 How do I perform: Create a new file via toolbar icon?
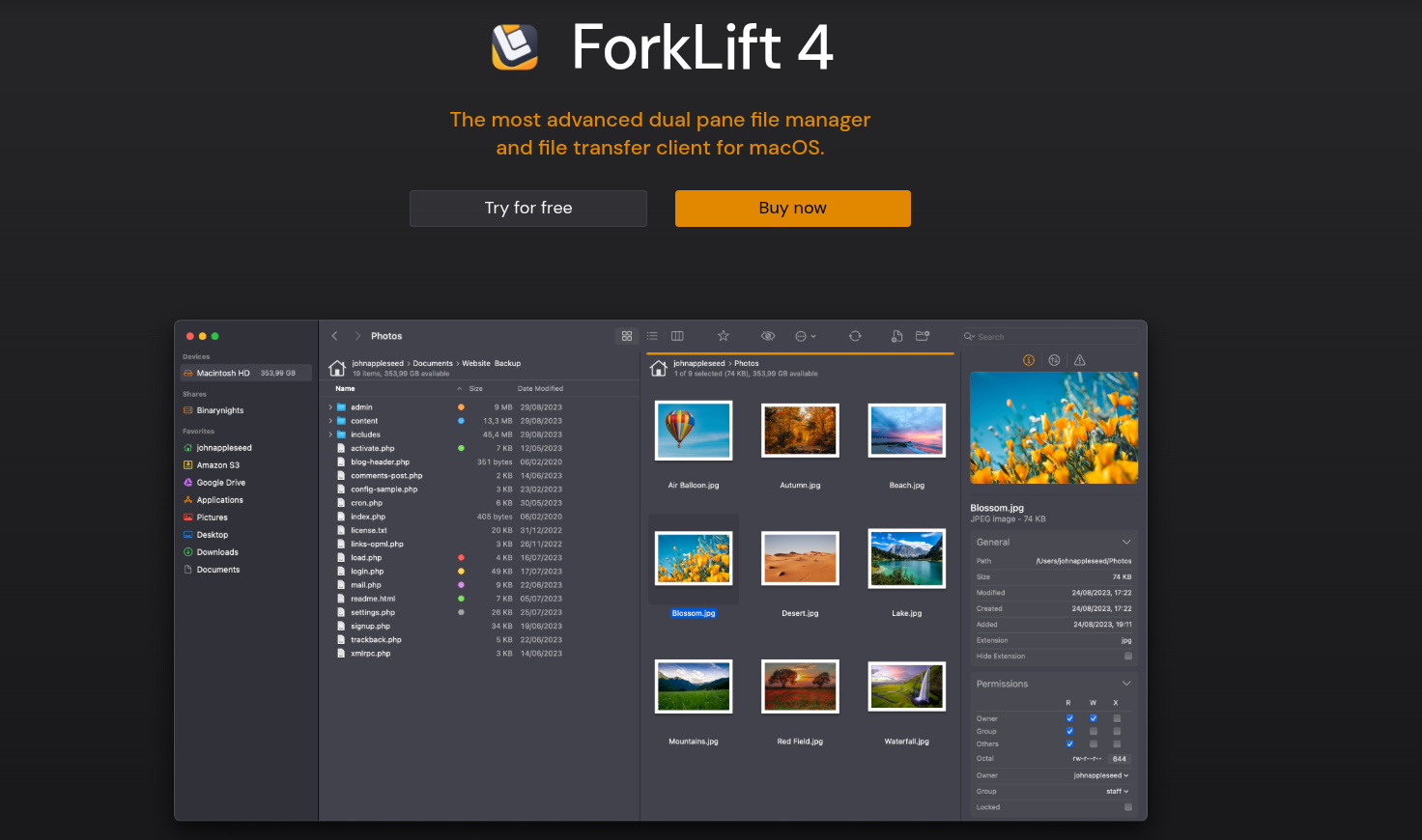(896, 336)
